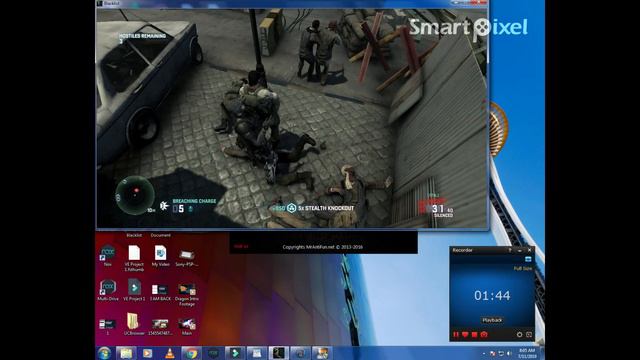Open Nox player from the taskbar
Viewport: 640px width, 360px height.
tap(213, 353)
